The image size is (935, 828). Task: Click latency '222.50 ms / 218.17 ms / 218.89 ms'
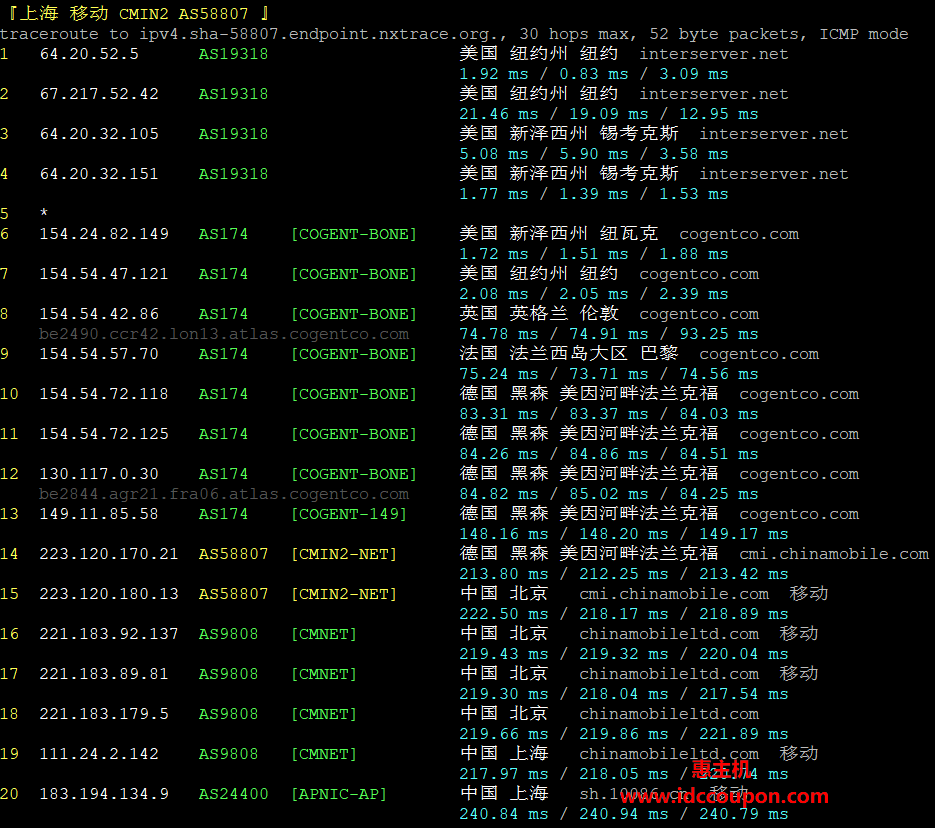(x=624, y=613)
